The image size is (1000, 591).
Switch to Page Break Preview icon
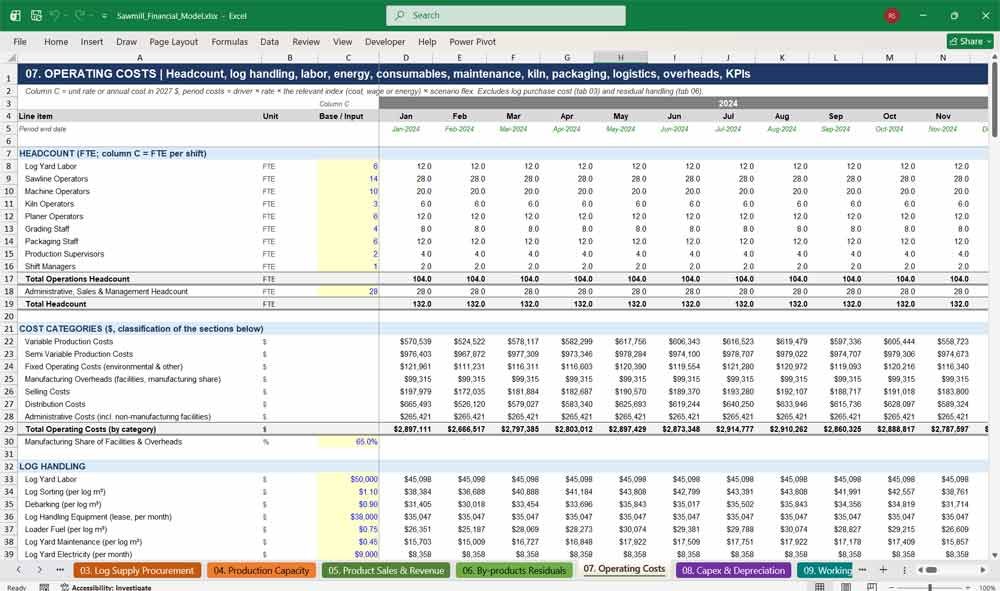point(871,587)
